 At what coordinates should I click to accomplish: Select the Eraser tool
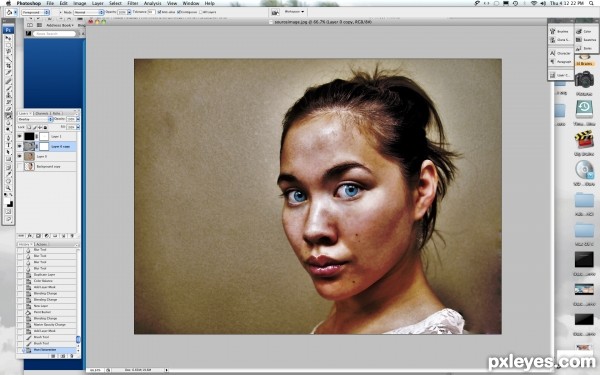pyautogui.click(x=8, y=108)
